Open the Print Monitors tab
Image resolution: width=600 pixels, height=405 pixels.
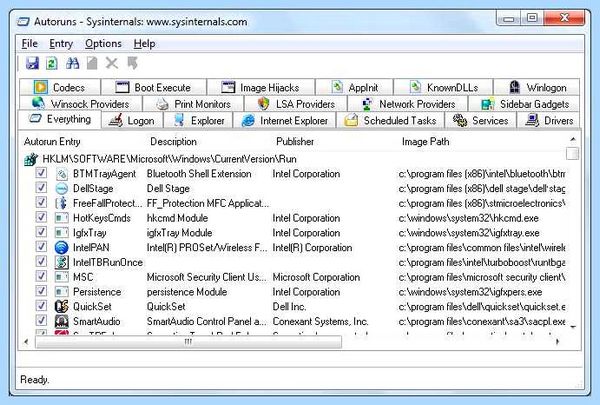193,104
